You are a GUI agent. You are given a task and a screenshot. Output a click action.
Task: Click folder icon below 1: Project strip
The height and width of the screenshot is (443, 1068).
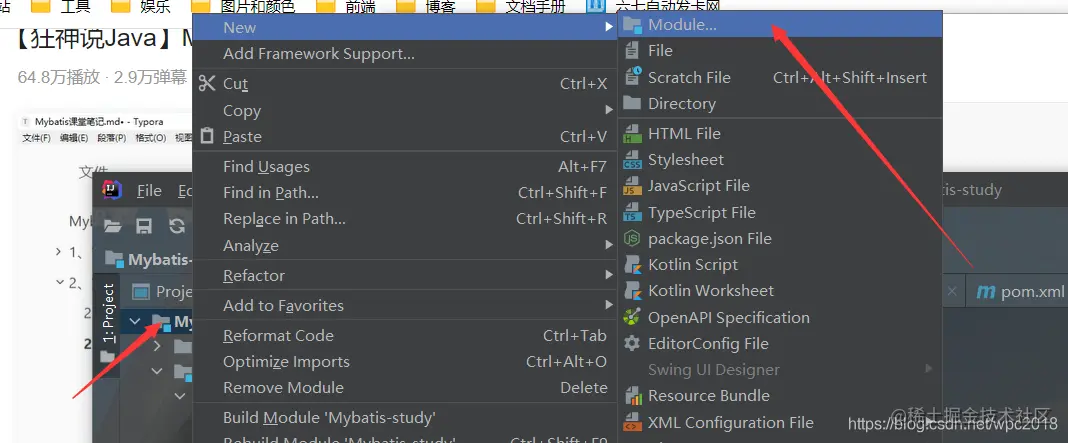108,356
